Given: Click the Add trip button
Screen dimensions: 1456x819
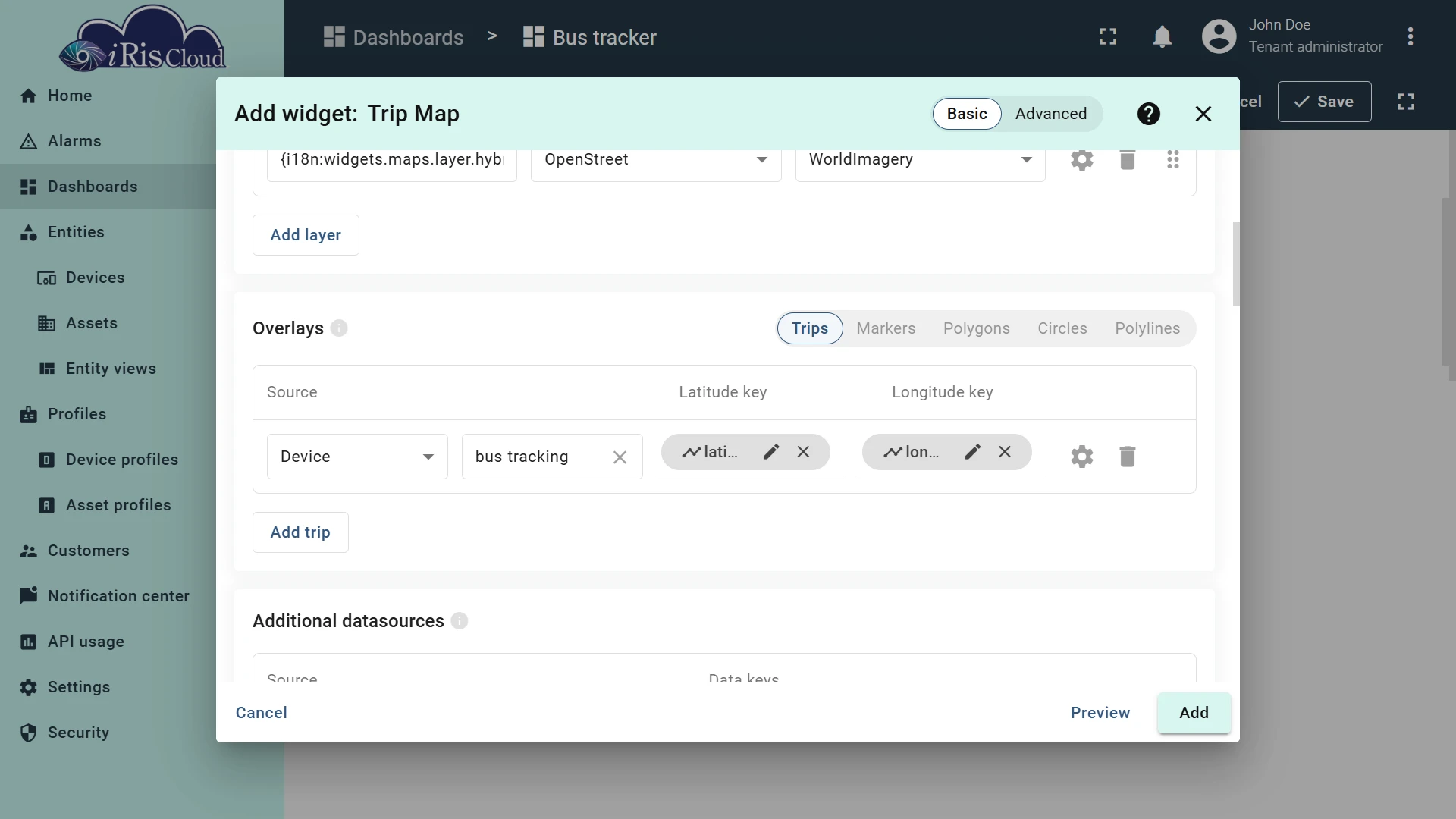Looking at the screenshot, I should point(300,532).
